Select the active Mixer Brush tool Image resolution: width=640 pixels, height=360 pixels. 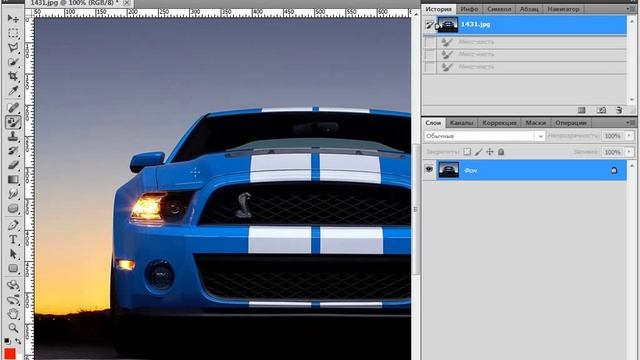coord(13,122)
